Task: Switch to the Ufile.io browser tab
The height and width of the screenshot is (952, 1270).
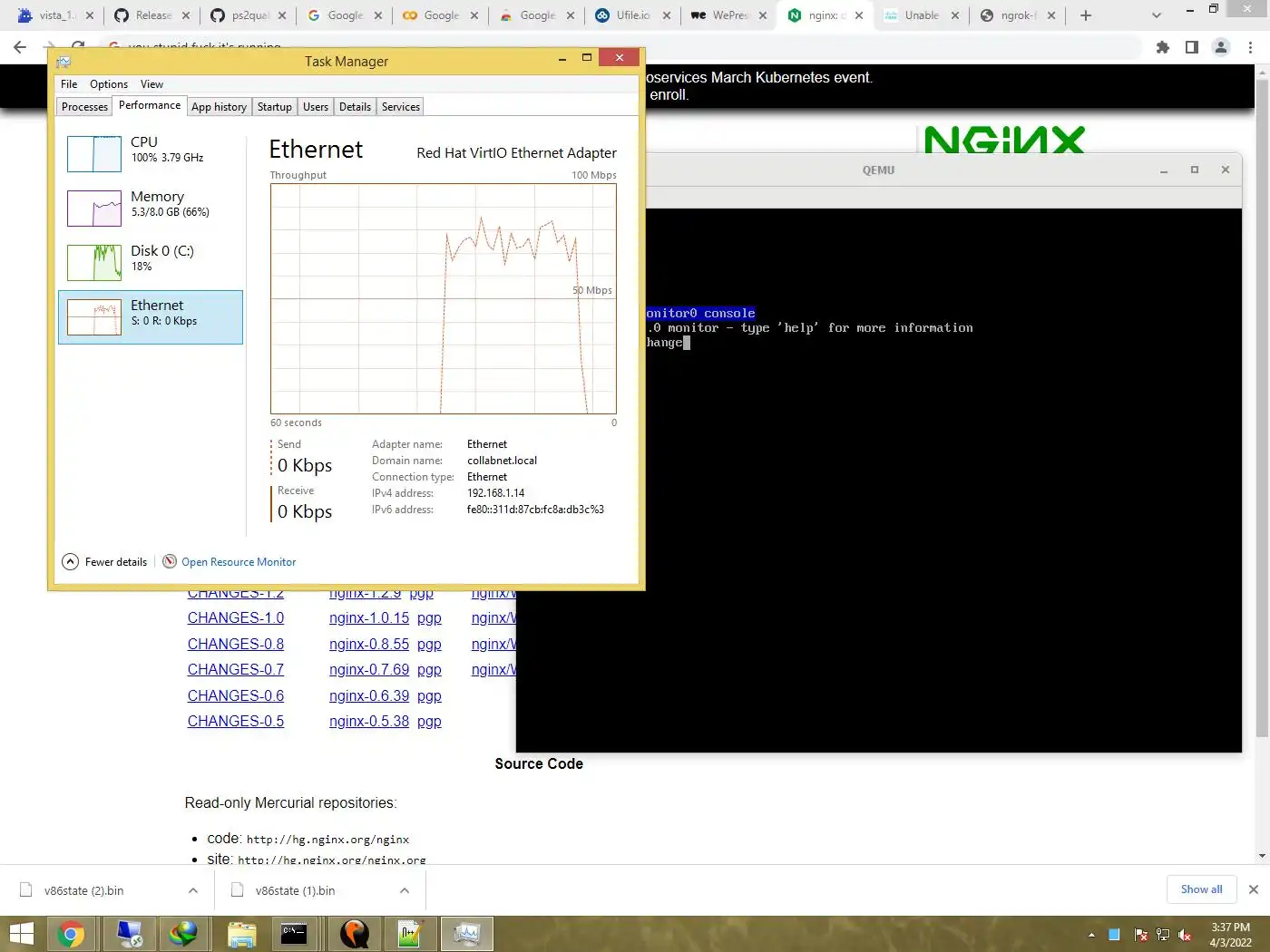Action: 631,15
